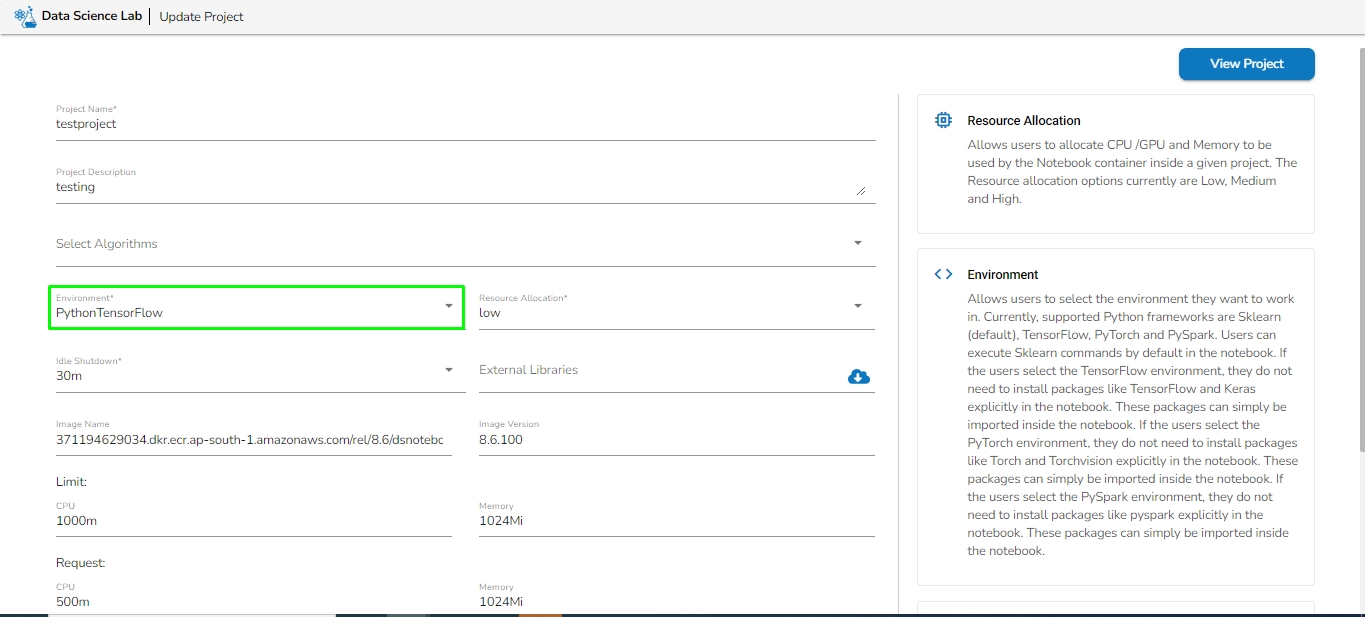Click the External Libraries cloud download icon
1365x617 pixels.
pyautogui.click(x=858, y=376)
